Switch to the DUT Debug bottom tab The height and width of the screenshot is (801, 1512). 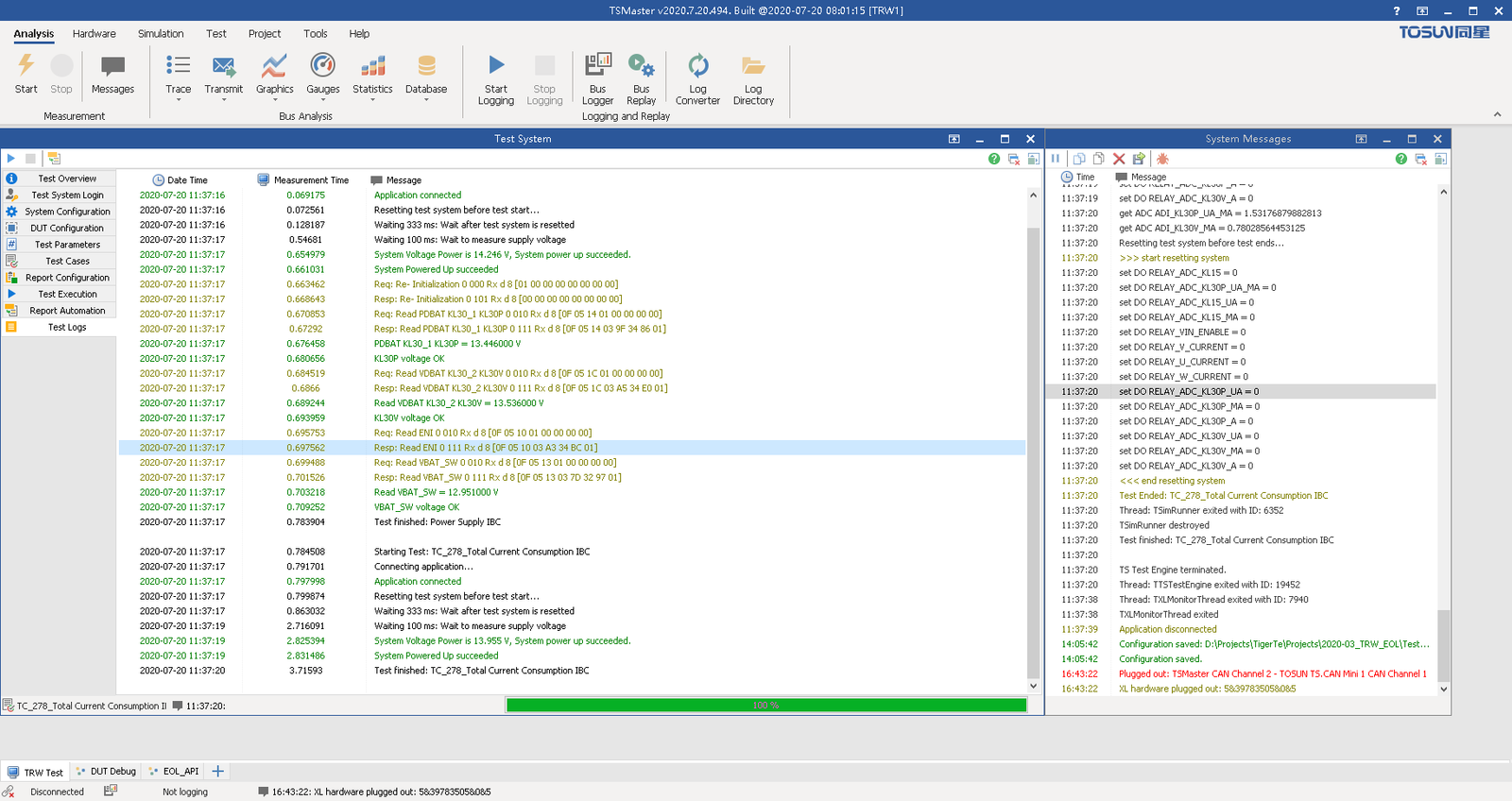pos(106,772)
